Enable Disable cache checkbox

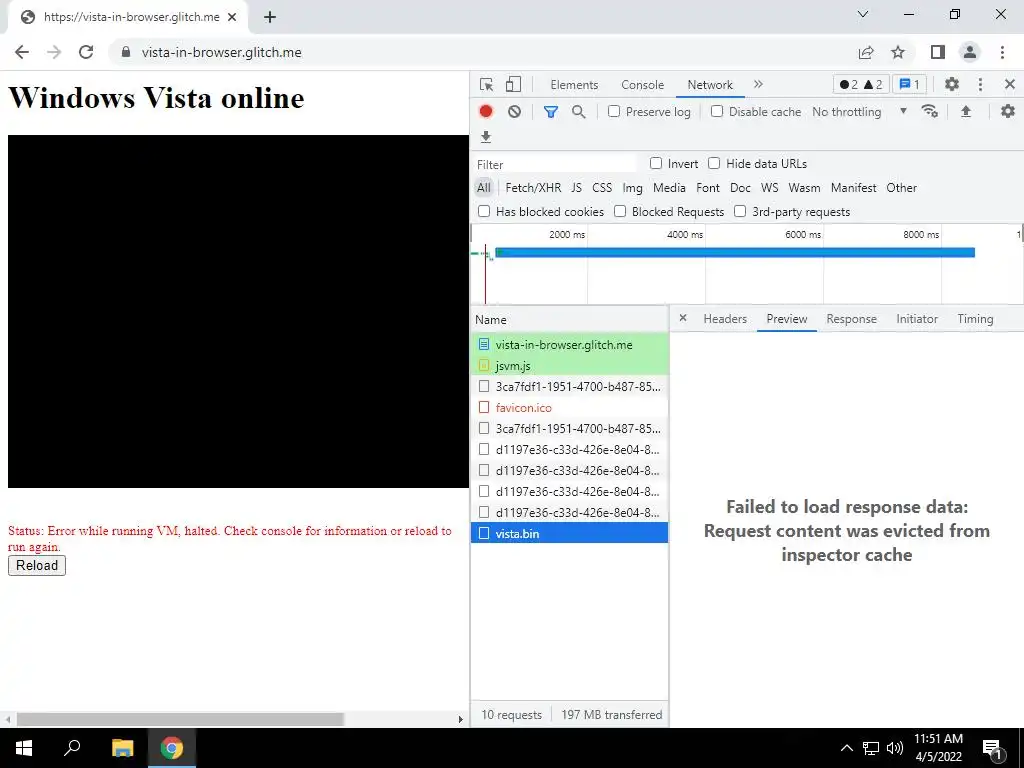pos(716,111)
